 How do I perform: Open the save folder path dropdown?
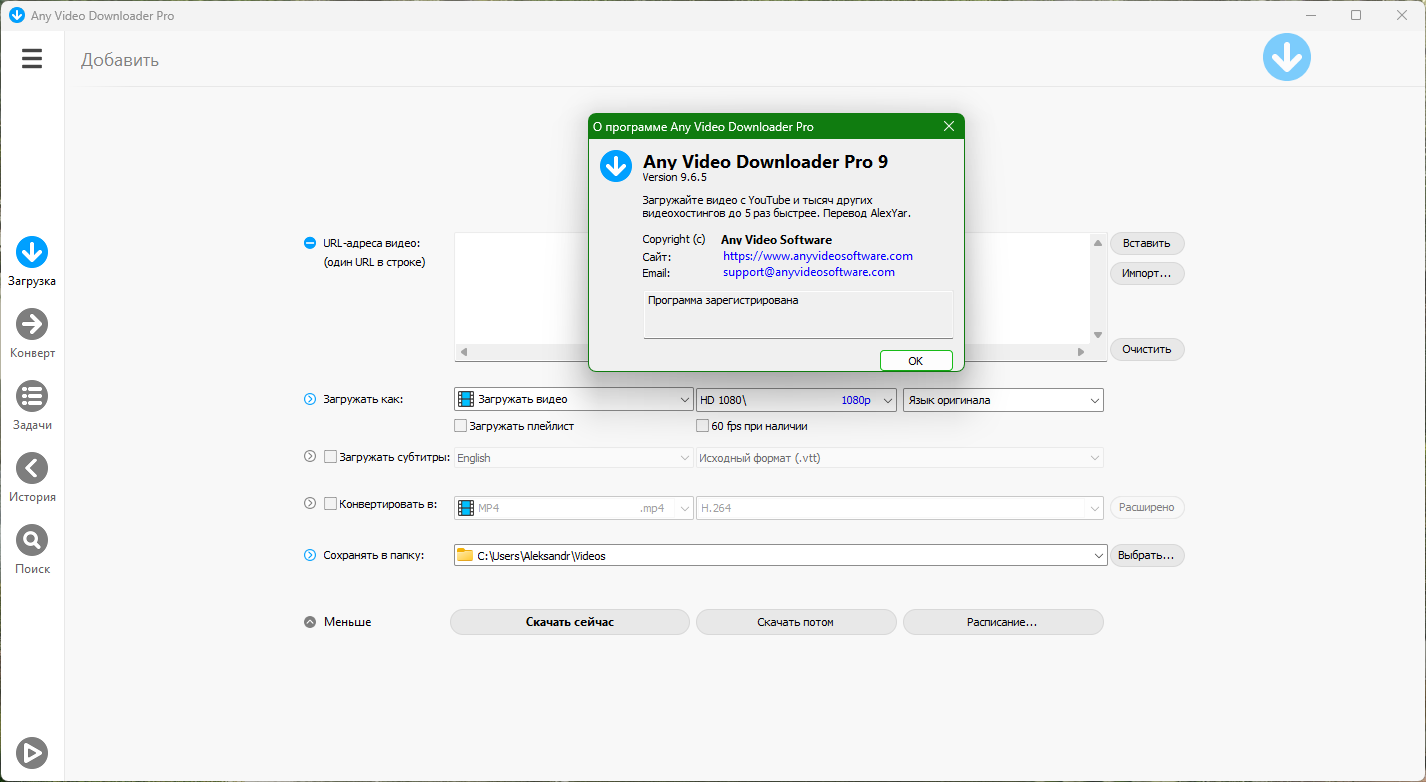tap(781, 555)
